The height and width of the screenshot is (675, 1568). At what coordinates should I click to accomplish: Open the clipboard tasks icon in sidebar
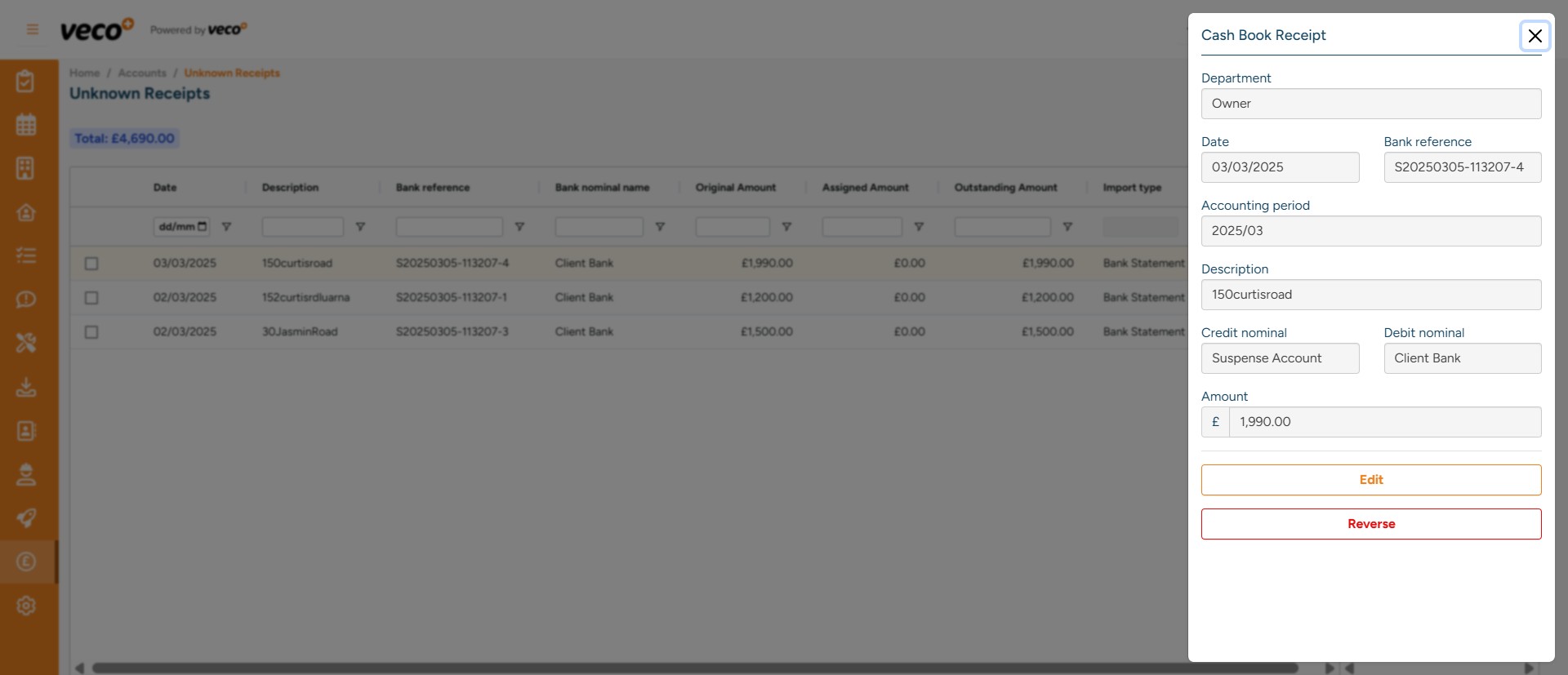(x=26, y=82)
